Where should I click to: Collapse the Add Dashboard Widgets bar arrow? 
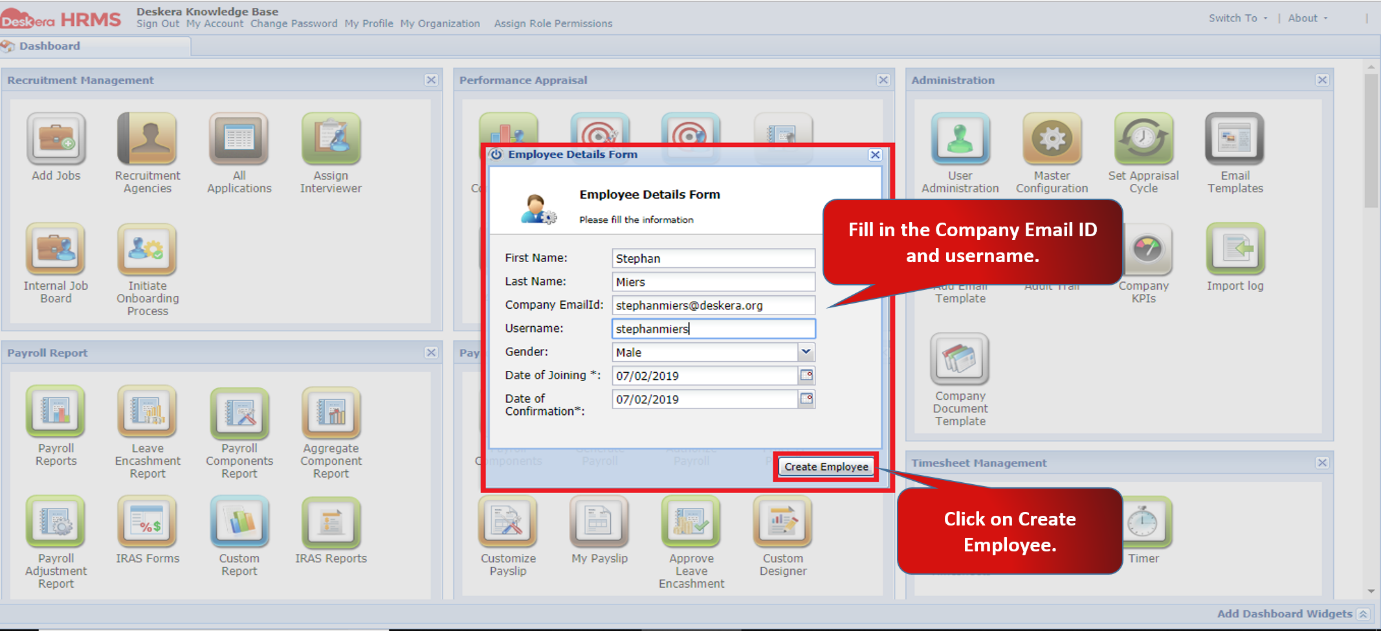tap(1362, 614)
